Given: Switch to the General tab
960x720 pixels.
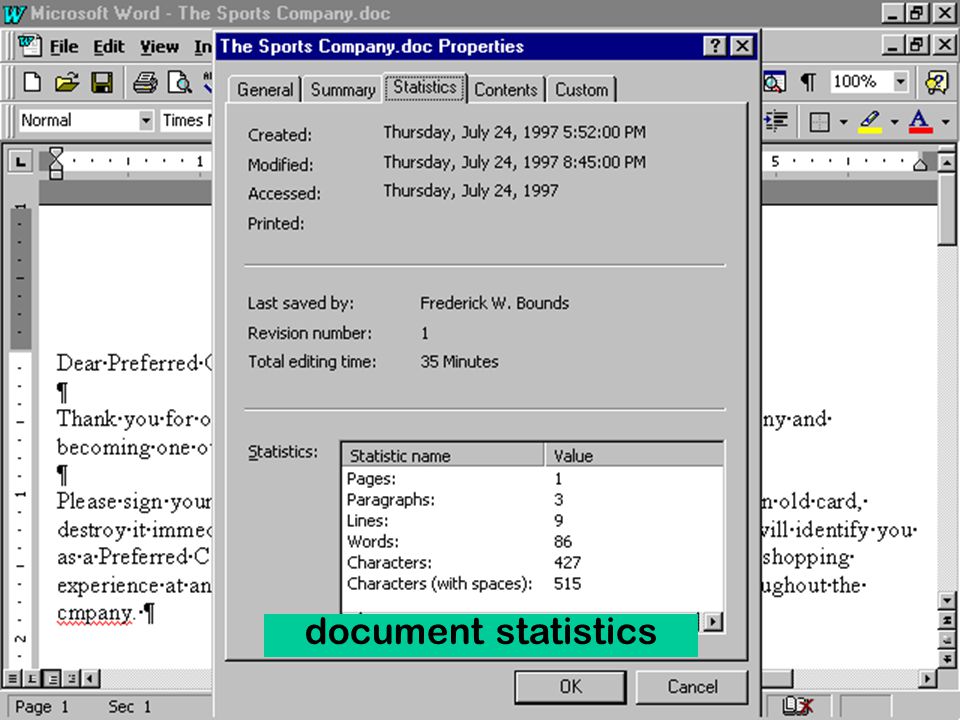Looking at the screenshot, I should pos(265,90).
